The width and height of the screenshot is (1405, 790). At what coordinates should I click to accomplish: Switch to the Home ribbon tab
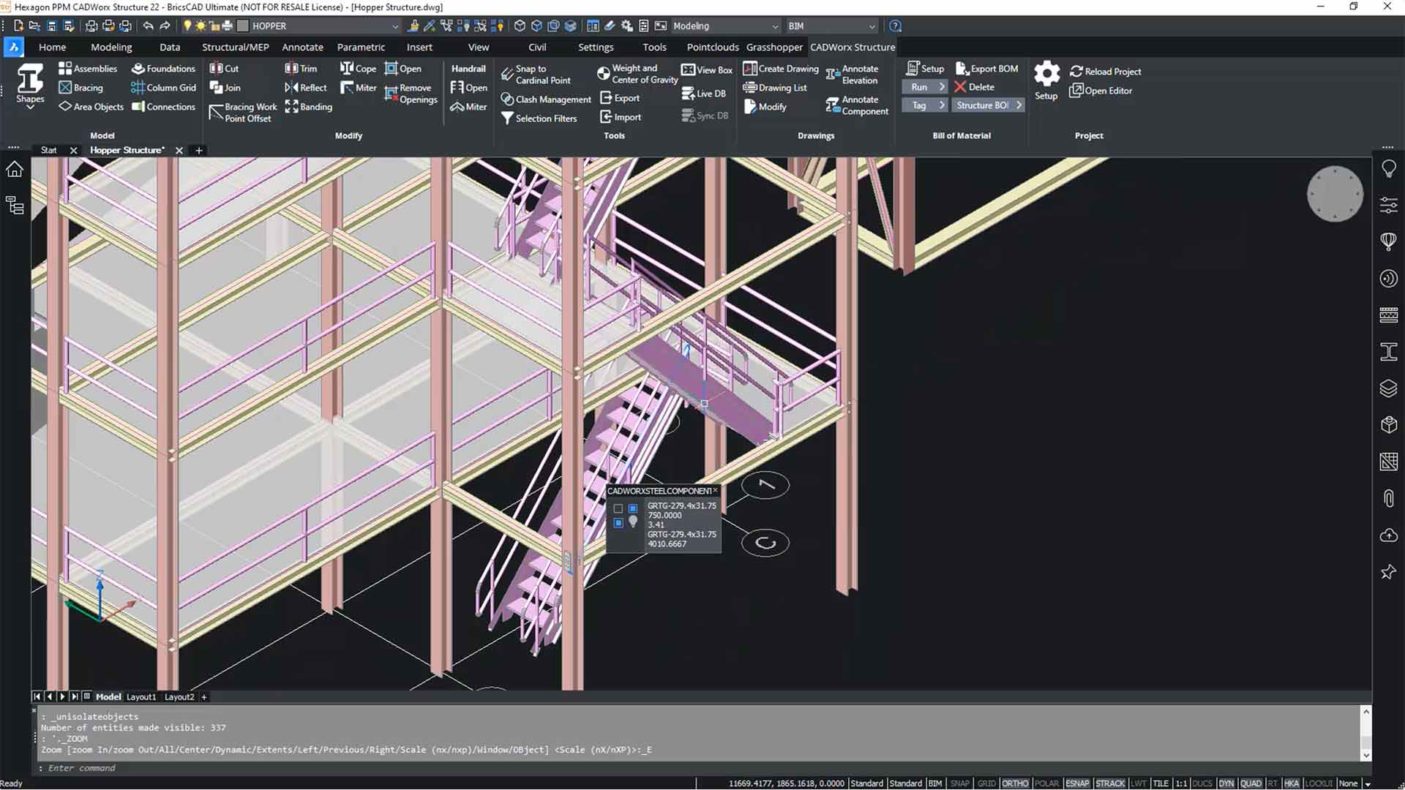point(52,47)
